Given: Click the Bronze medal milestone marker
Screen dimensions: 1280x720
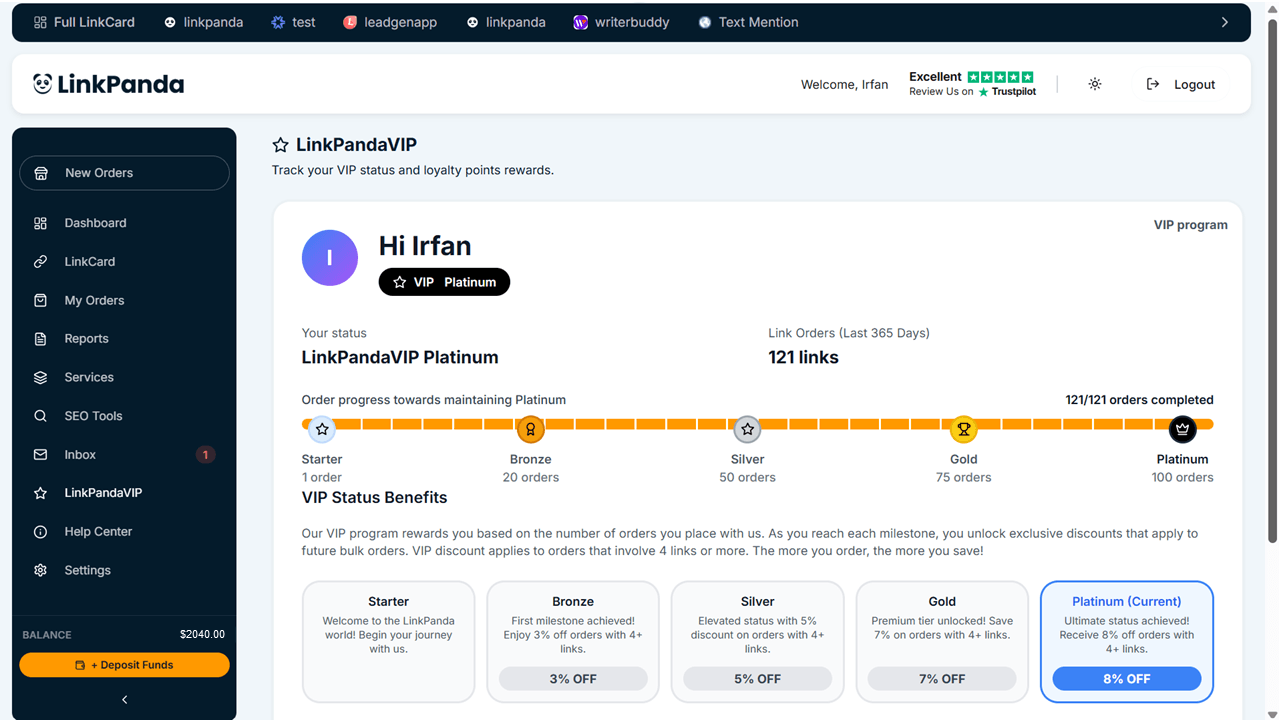Looking at the screenshot, I should (530, 429).
